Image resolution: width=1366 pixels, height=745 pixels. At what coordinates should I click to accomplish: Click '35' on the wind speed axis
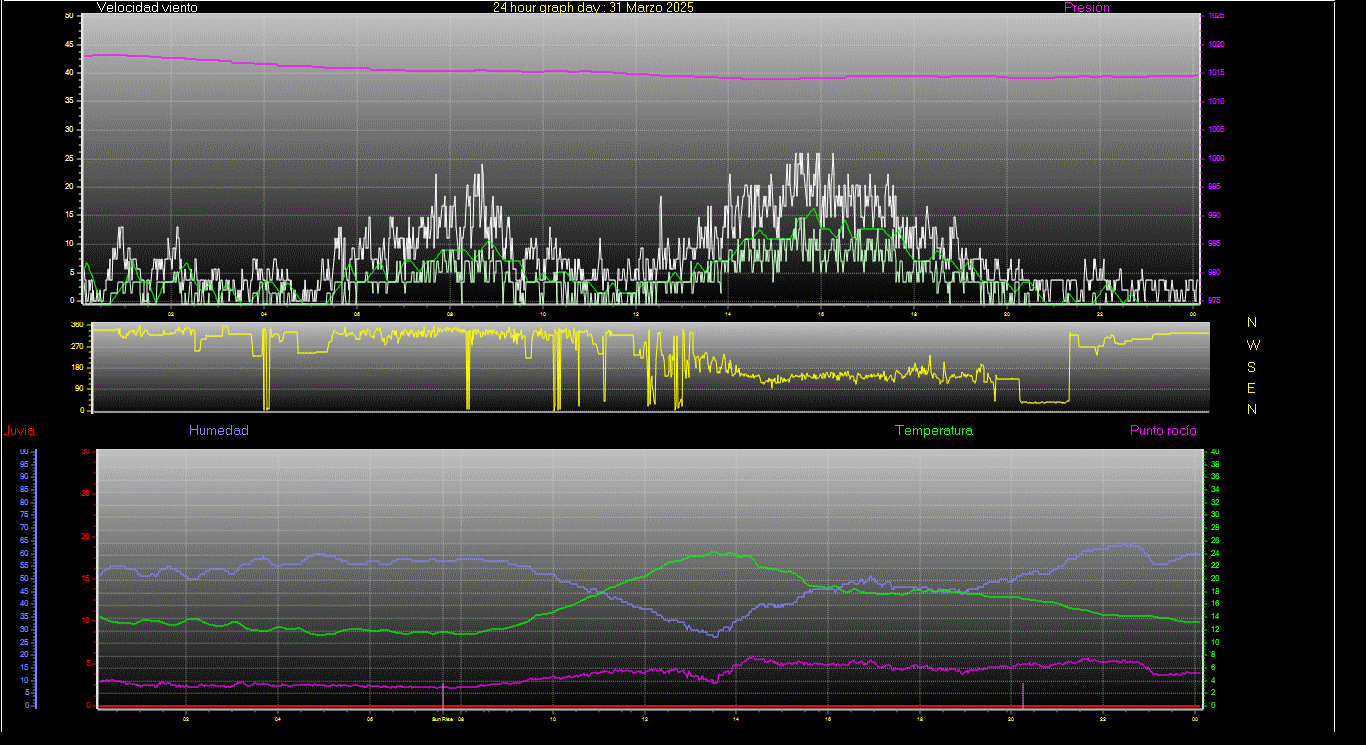(x=69, y=101)
